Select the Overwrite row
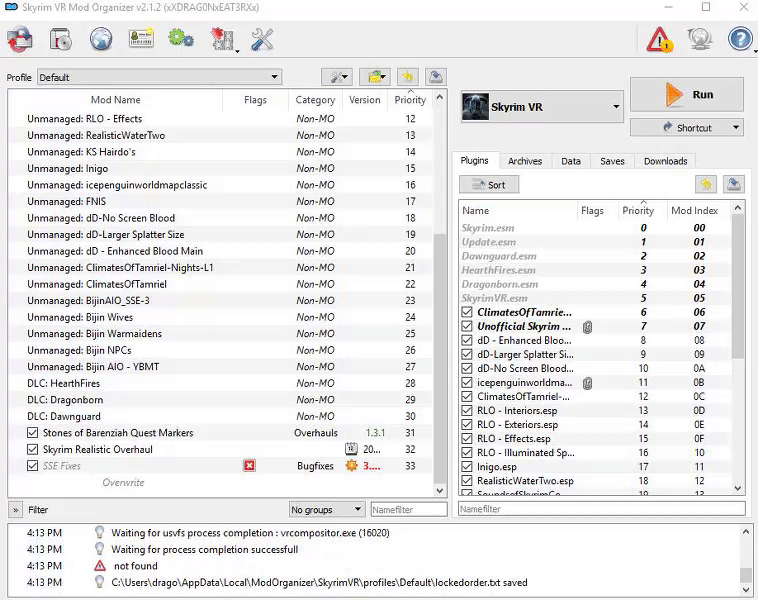This screenshot has height=600, width=758. [x=220, y=482]
